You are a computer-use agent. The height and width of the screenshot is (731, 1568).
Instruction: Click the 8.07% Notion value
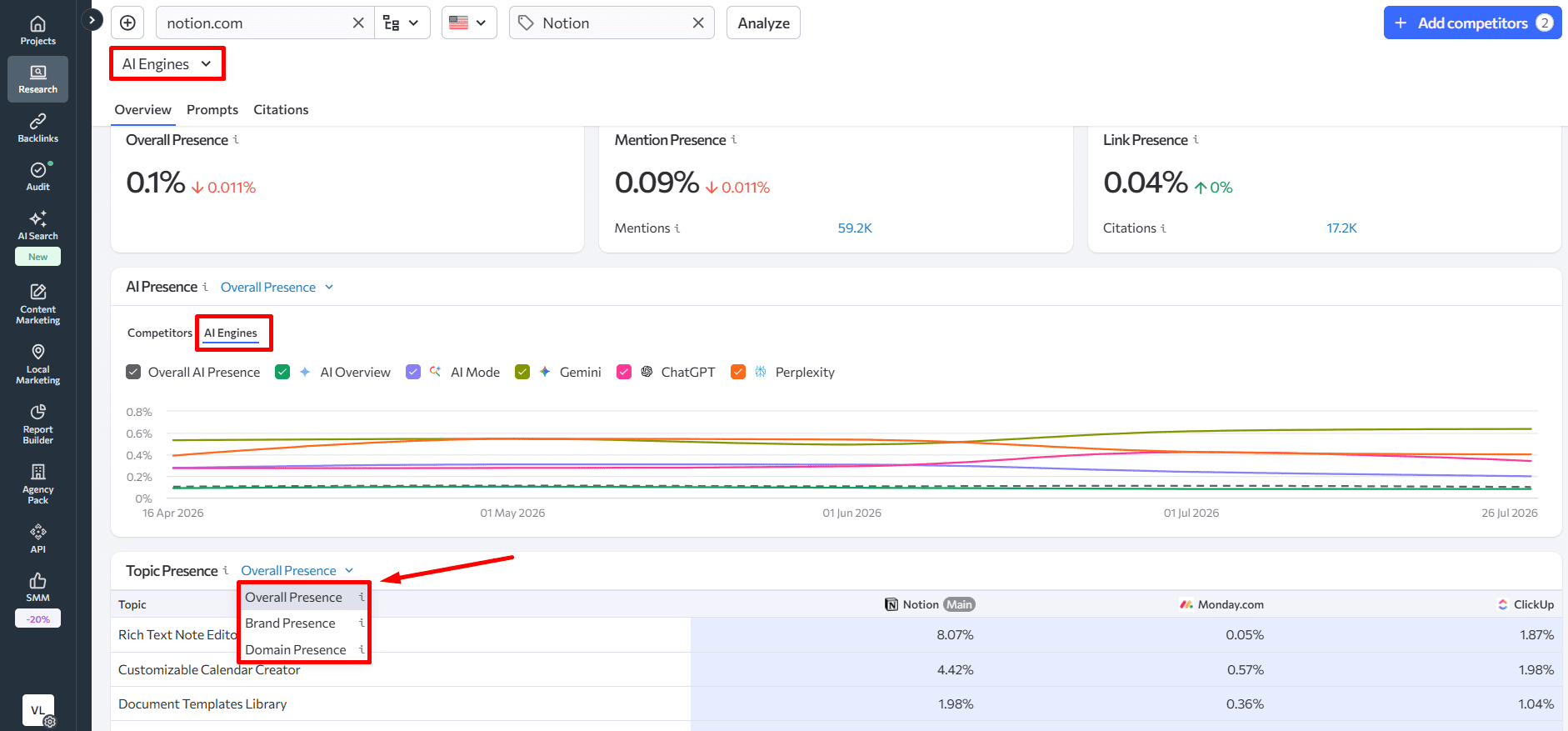click(x=955, y=634)
